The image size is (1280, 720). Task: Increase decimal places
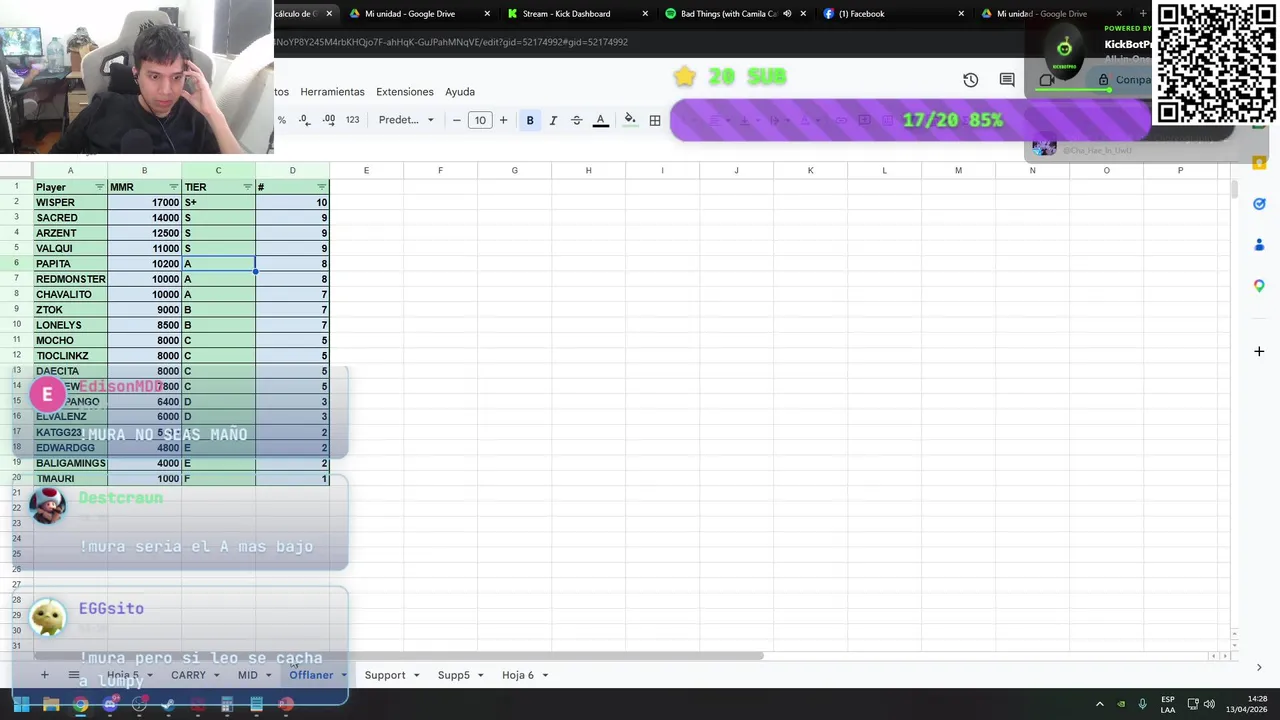click(329, 120)
